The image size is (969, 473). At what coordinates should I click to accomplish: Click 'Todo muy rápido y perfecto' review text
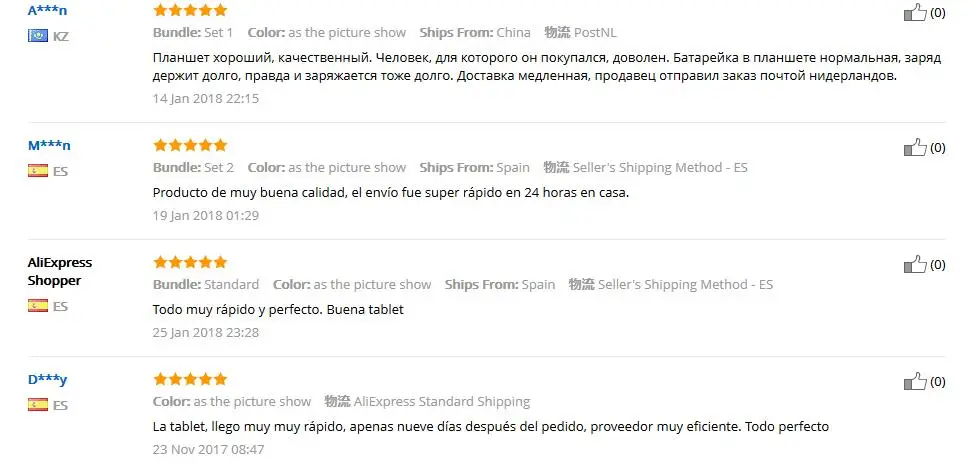[237, 309]
